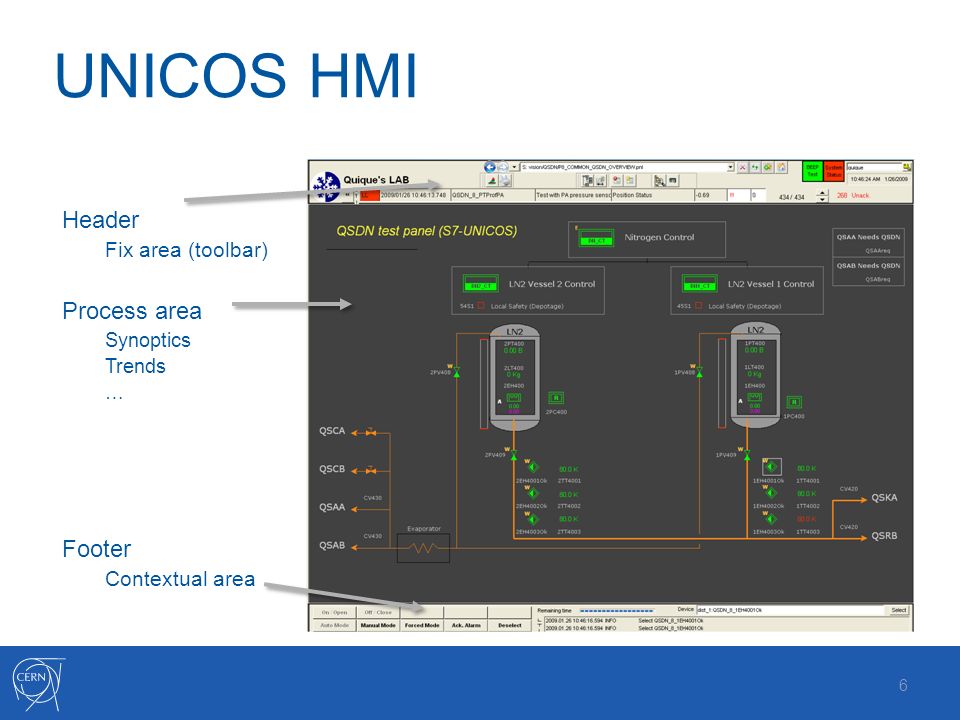Click vessel 1 level bar gauge

tap(721, 383)
